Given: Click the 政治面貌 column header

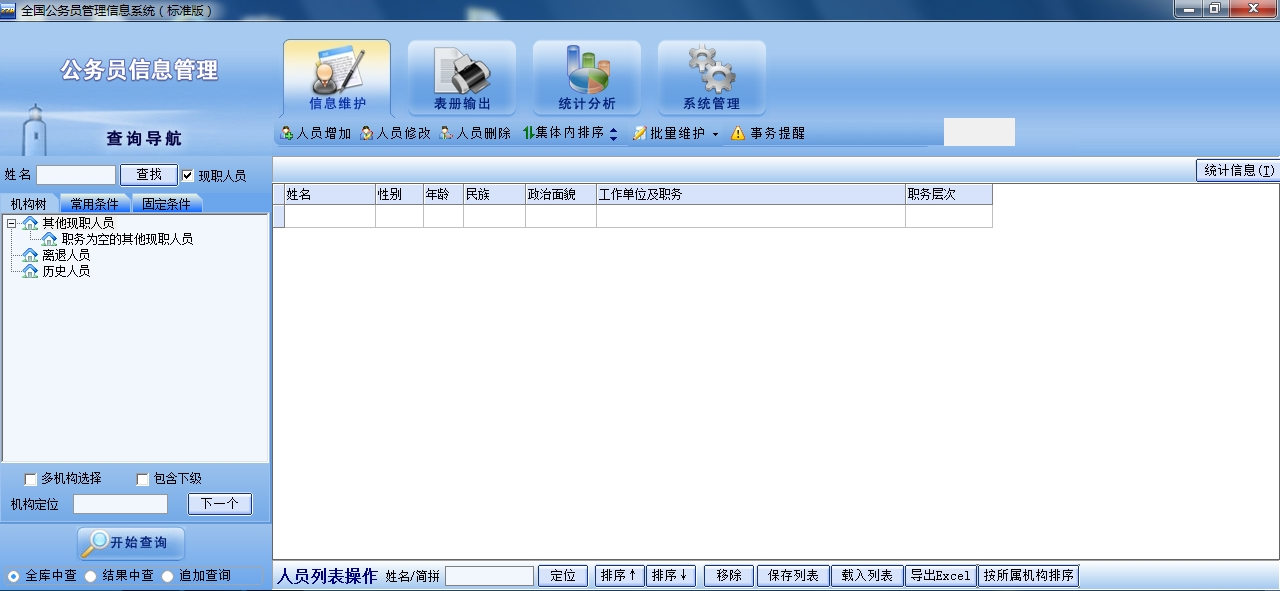Looking at the screenshot, I should point(561,194).
